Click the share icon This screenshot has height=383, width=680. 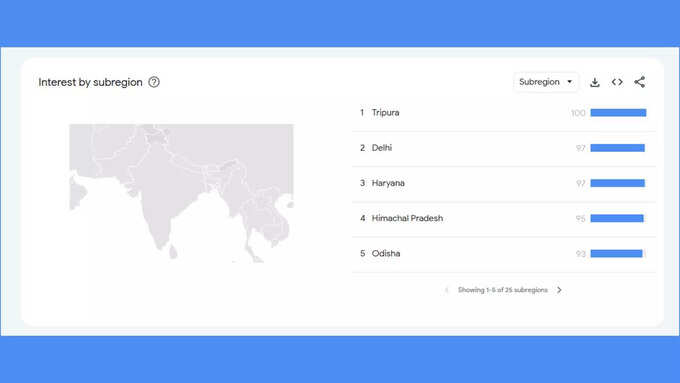pyautogui.click(x=640, y=82)
